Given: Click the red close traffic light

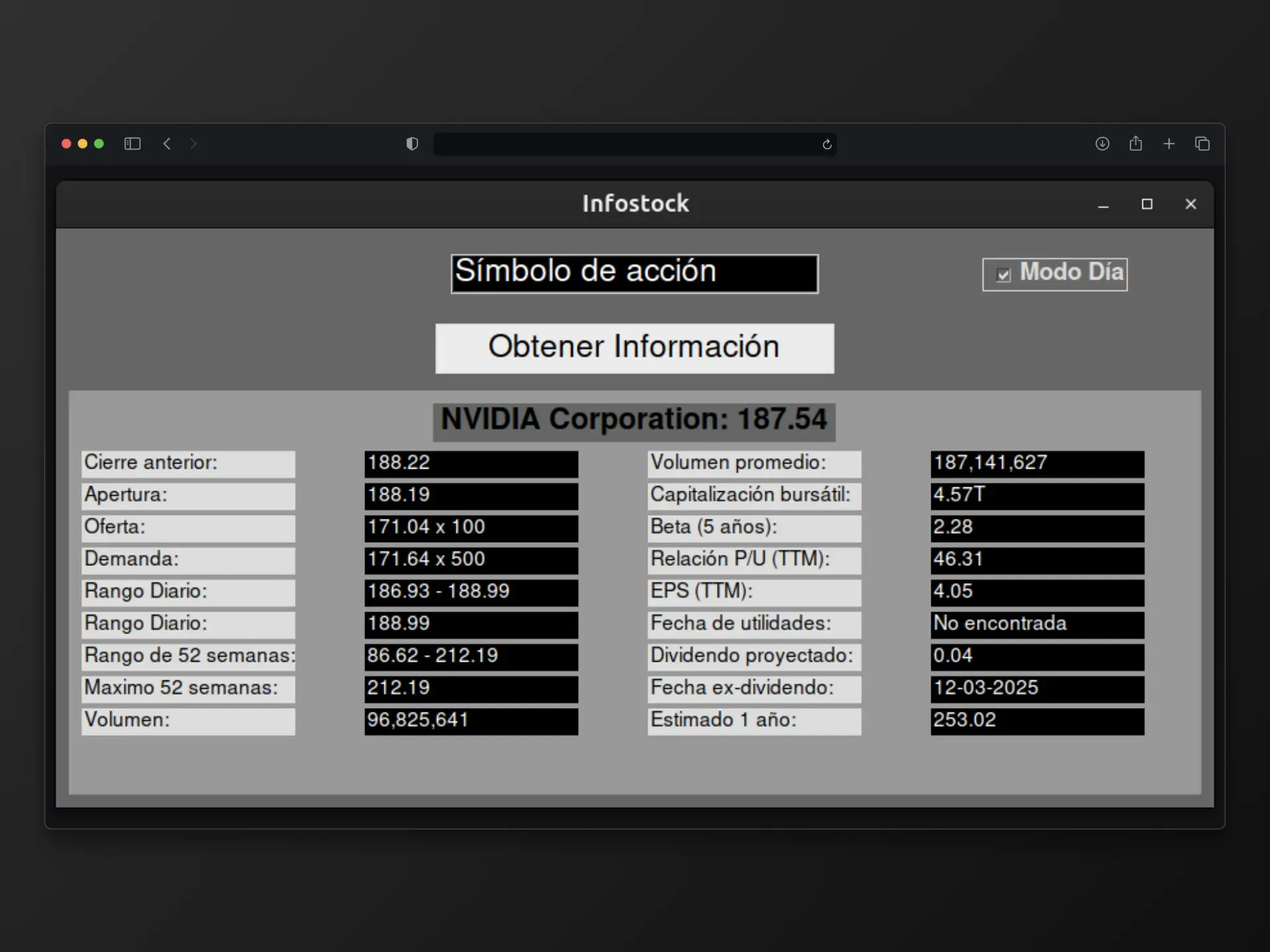Looking at the screenshot, I should [x=66, y=143].
